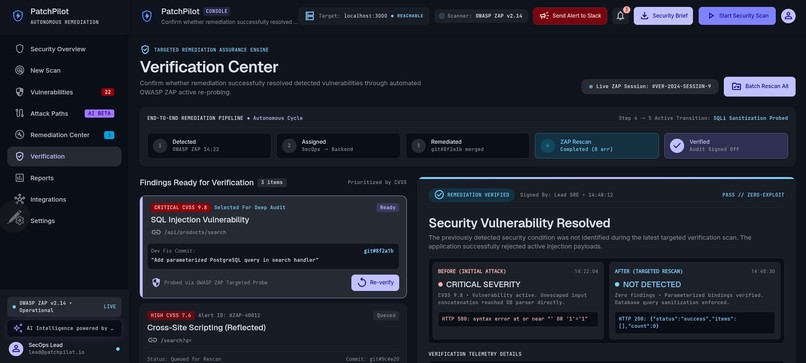Image resolution: width=806 pixels, height=363 pixels.
Task: Click the Verification shield-check icon
Action: 20,156
